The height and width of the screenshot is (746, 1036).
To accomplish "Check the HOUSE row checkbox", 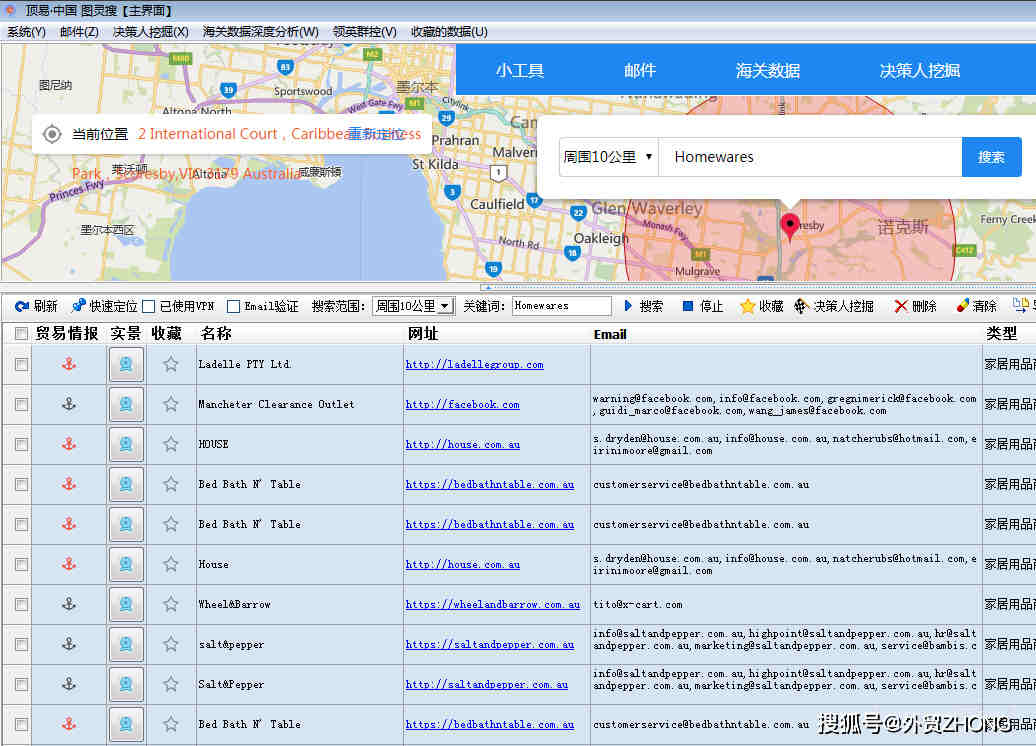I will click(x=21, y=444).
